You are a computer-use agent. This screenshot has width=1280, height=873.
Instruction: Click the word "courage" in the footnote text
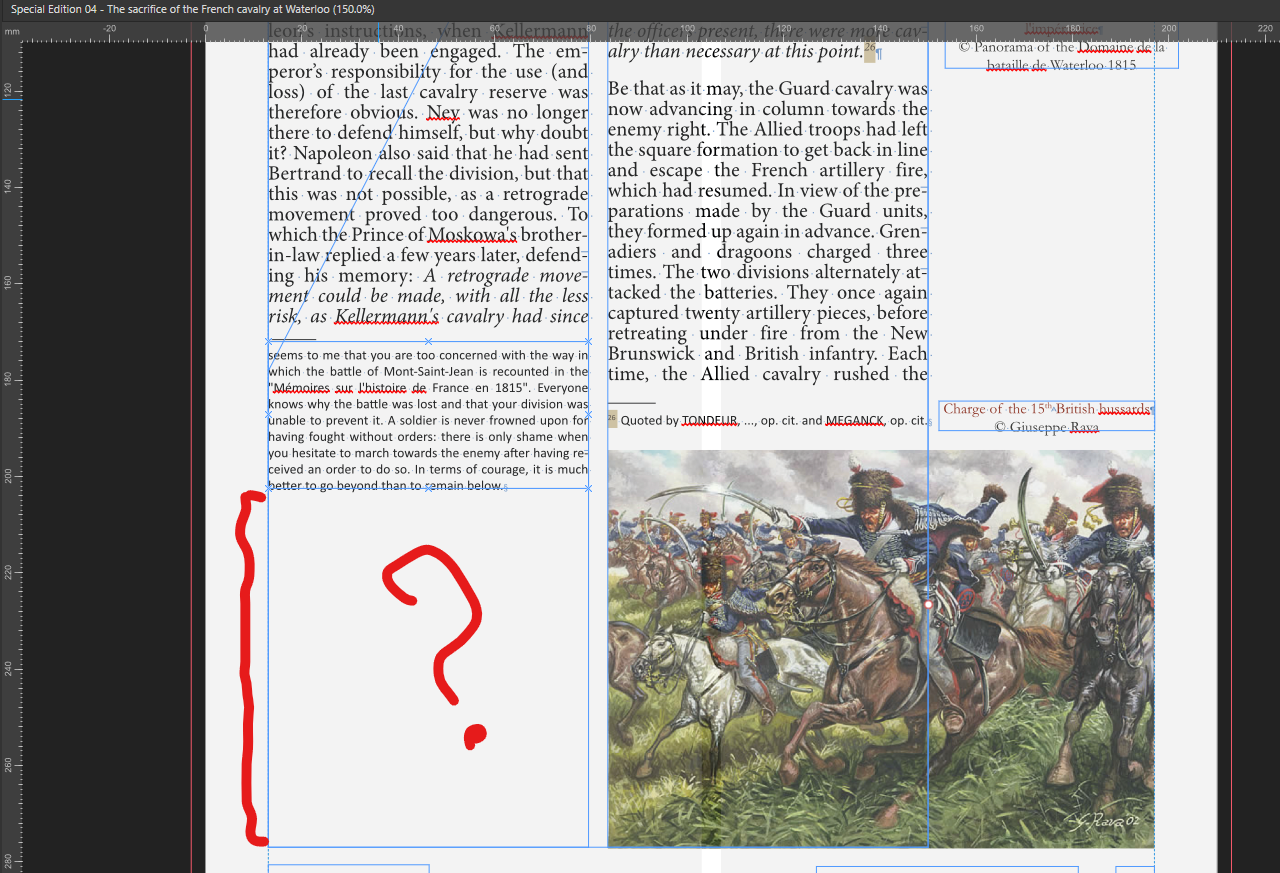pos(506,469)
